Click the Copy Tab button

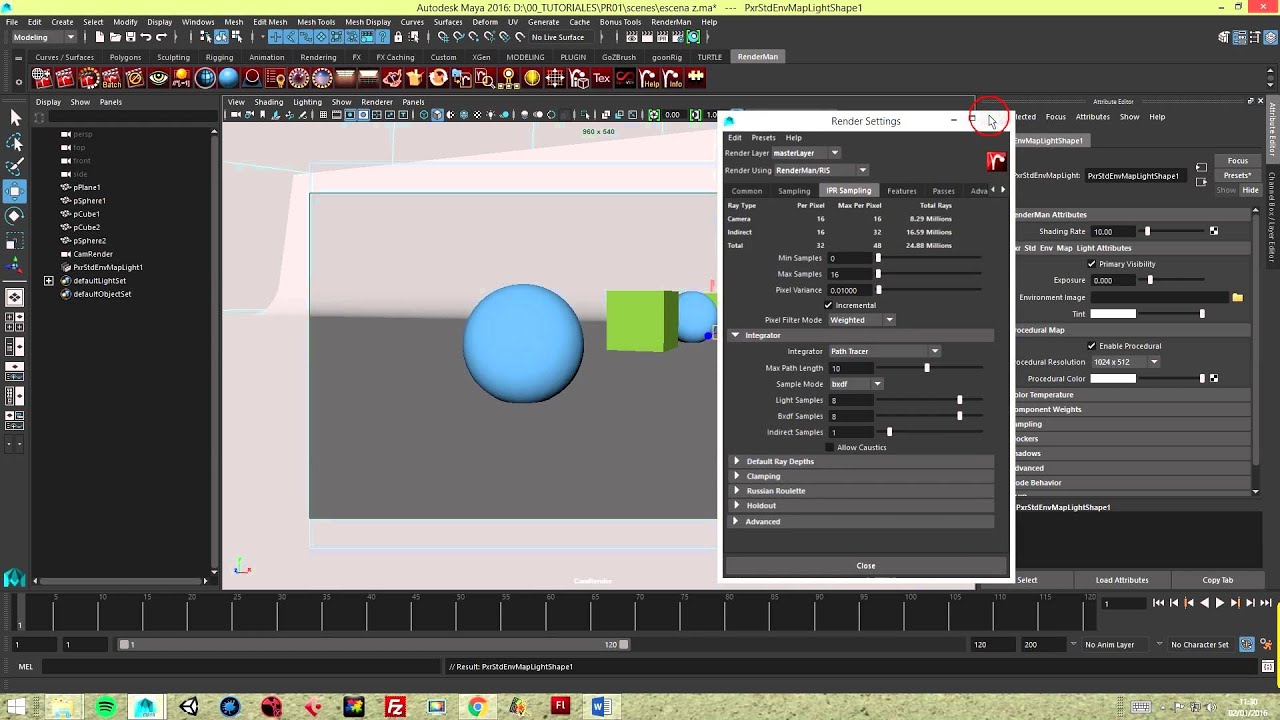click(1218, 580)
